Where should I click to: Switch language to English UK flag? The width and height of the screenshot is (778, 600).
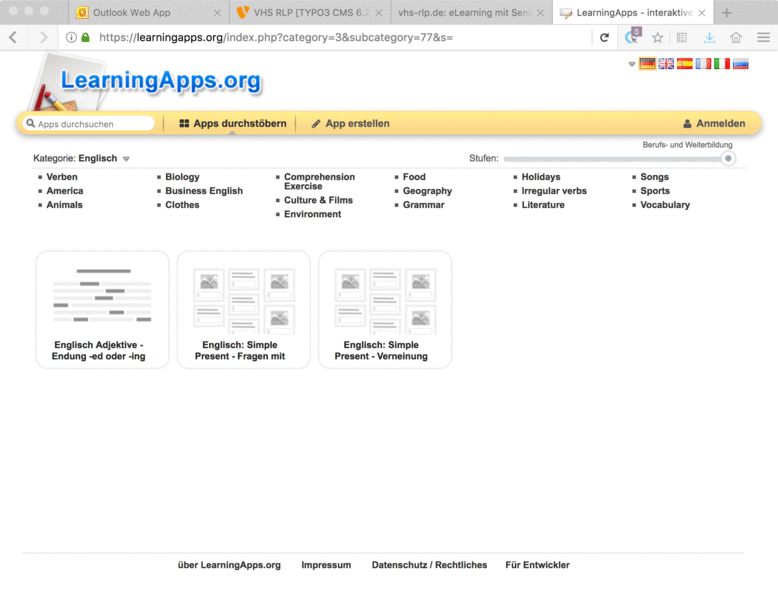click(666, 64)
